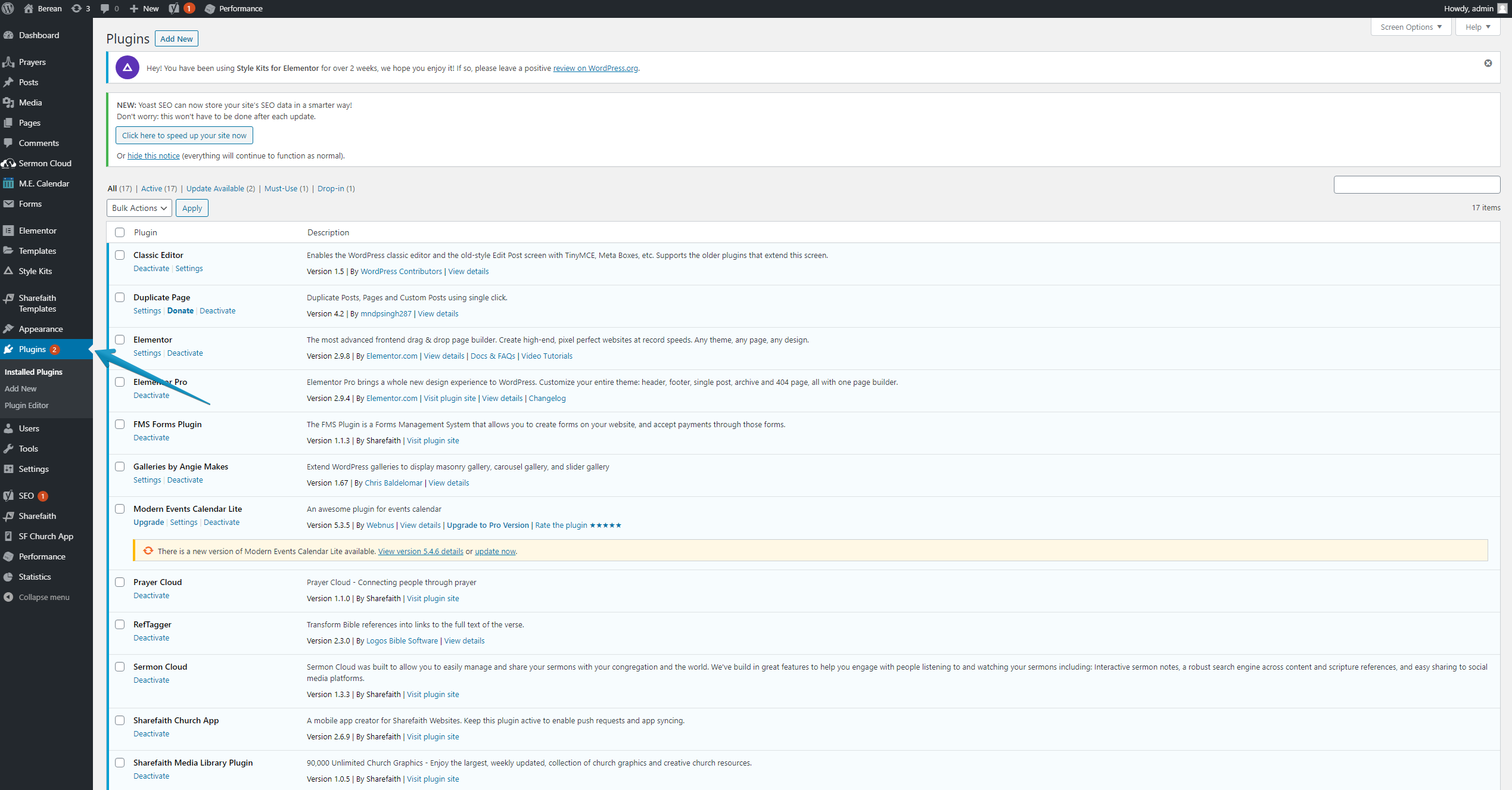The width and height of the screenshot is (1512, 790).
Task: Check Galleries by Angie Makes checkbox
Action: [120, 466]
